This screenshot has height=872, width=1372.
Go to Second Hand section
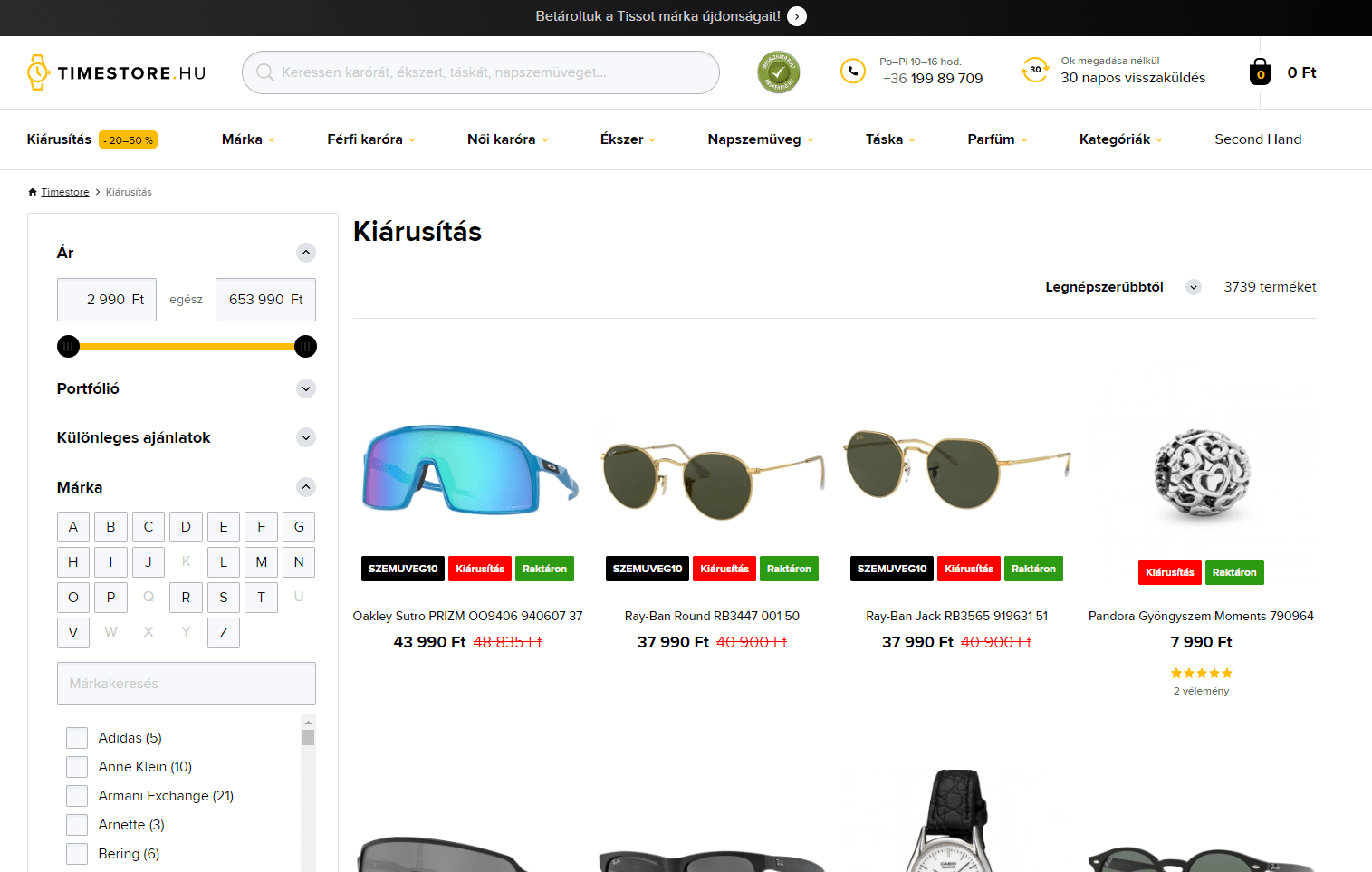click(1258, 139)
